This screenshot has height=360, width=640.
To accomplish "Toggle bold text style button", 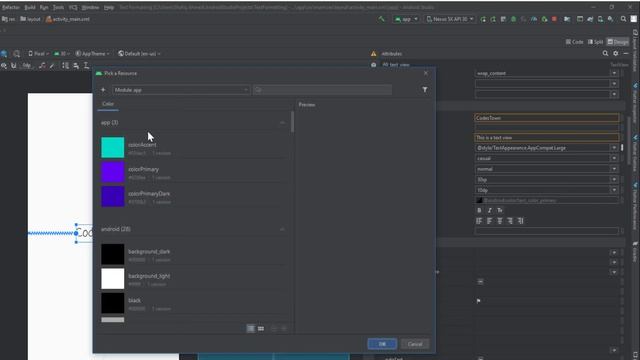I will 479,210.
